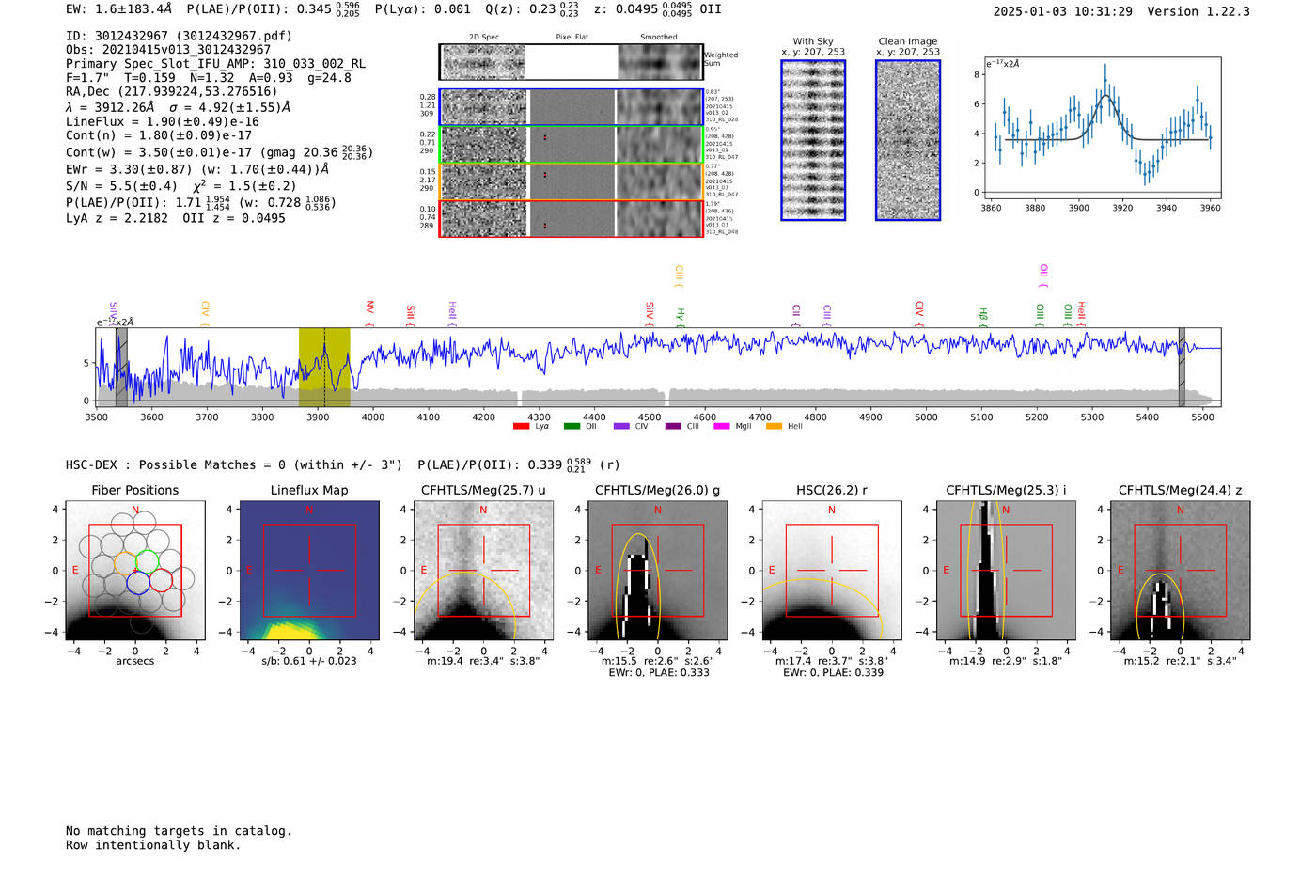The height and width of the screenshot is (896, 1316).
Task: Open the CFHTLS/Meg(25.7) u image
Action: pyautogui.click(x=483, y=571)
